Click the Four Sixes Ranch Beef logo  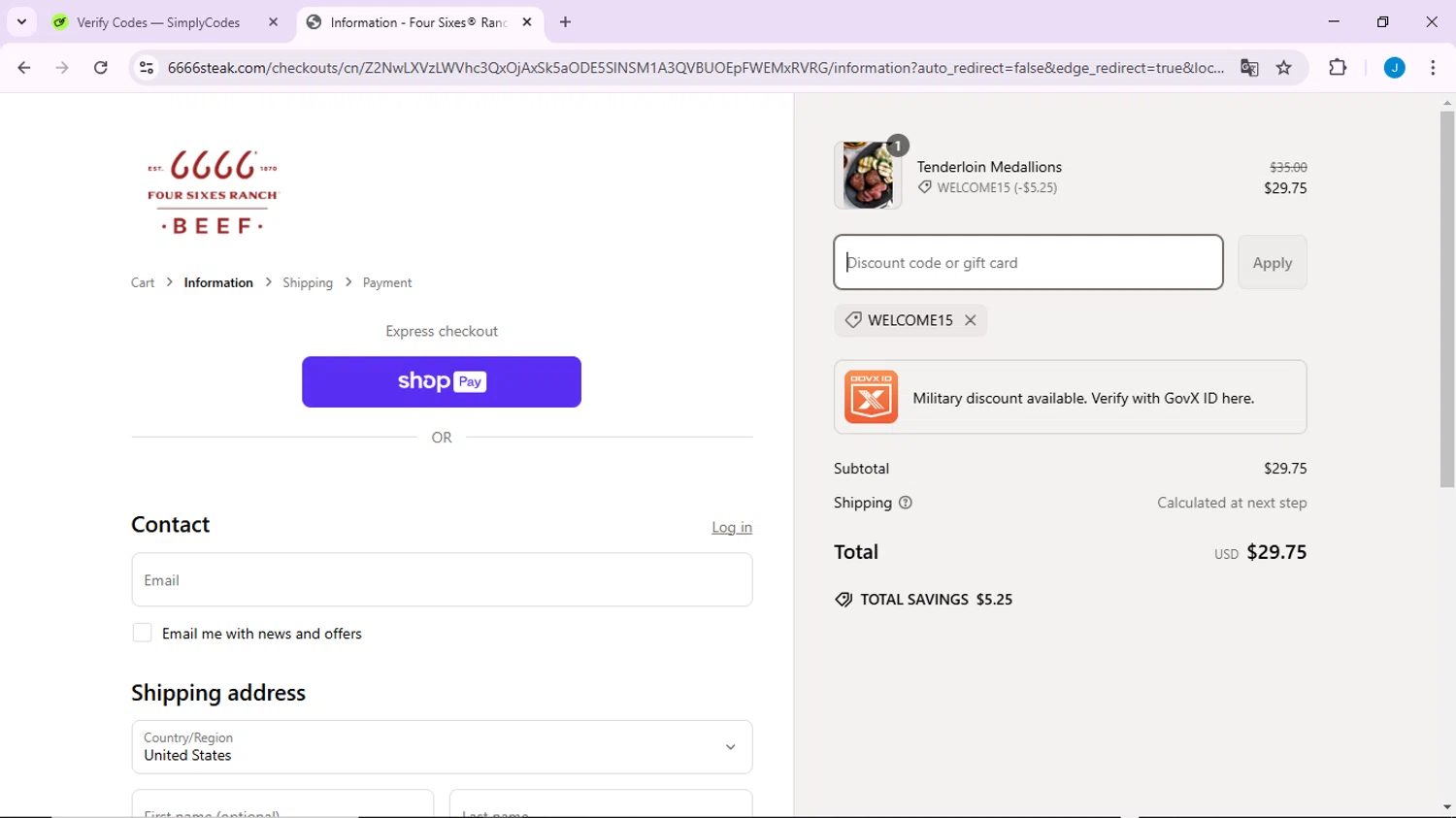213,192
